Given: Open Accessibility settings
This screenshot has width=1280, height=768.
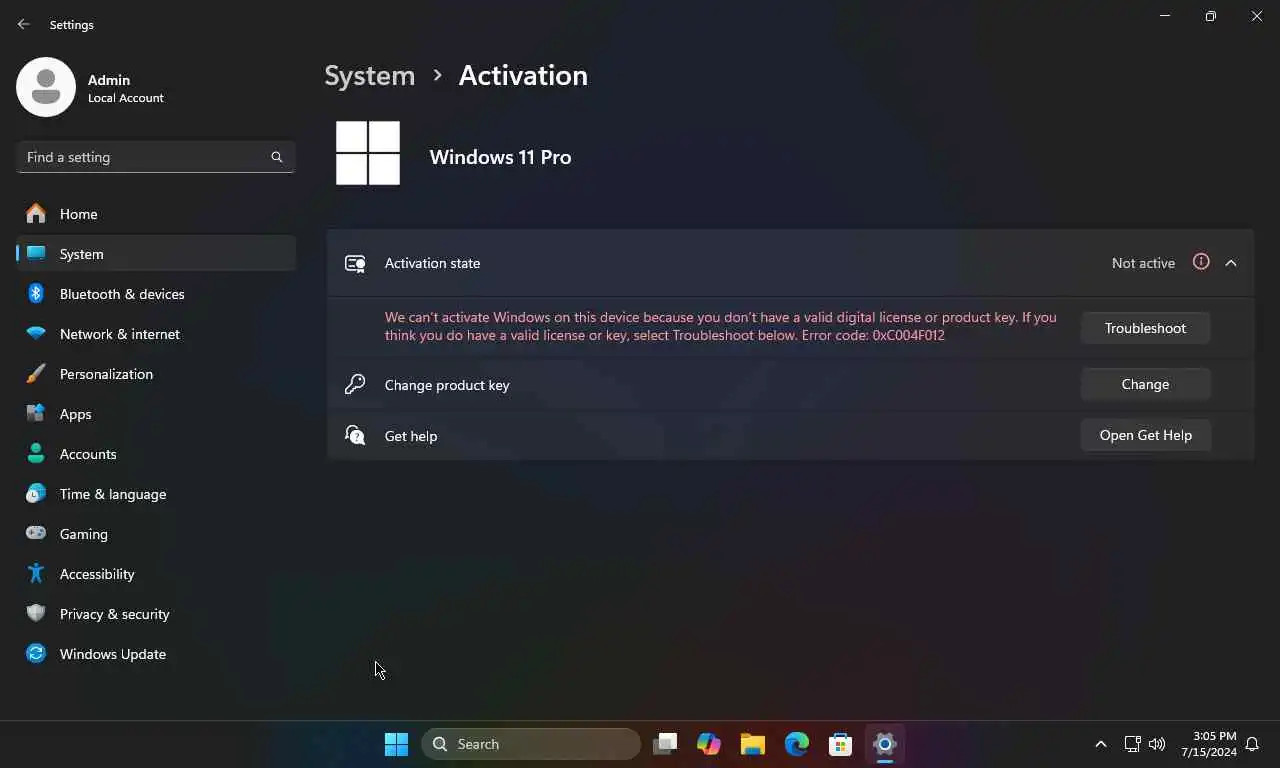Looking at the screenshot, I should 156,574.
